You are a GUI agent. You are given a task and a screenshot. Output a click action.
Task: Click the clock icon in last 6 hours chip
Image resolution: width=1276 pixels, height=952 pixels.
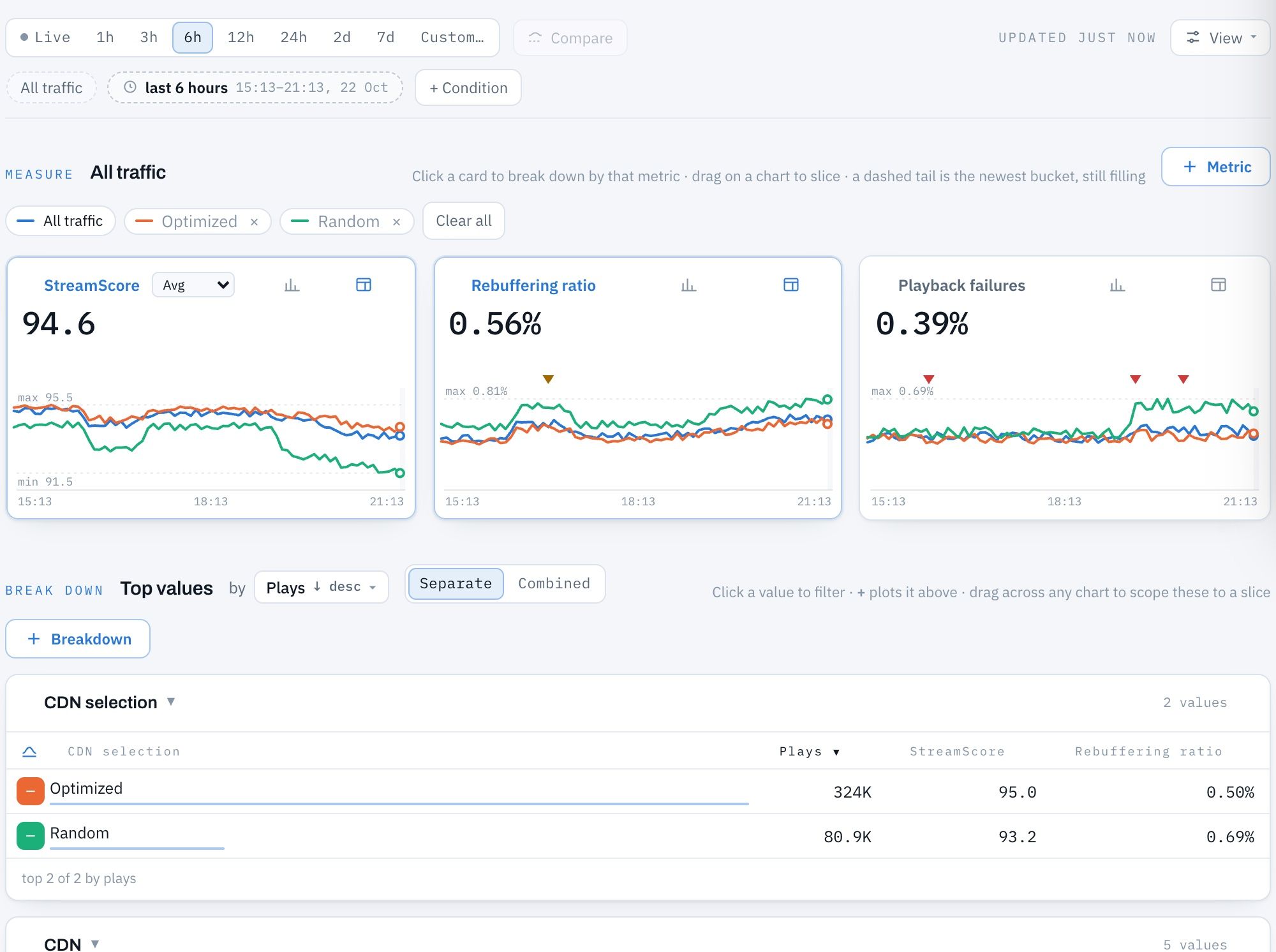tap(130, 87)
